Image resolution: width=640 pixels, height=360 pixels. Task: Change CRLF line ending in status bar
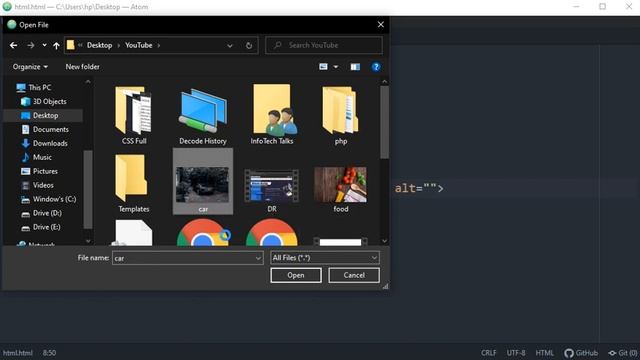click(489, 353)
